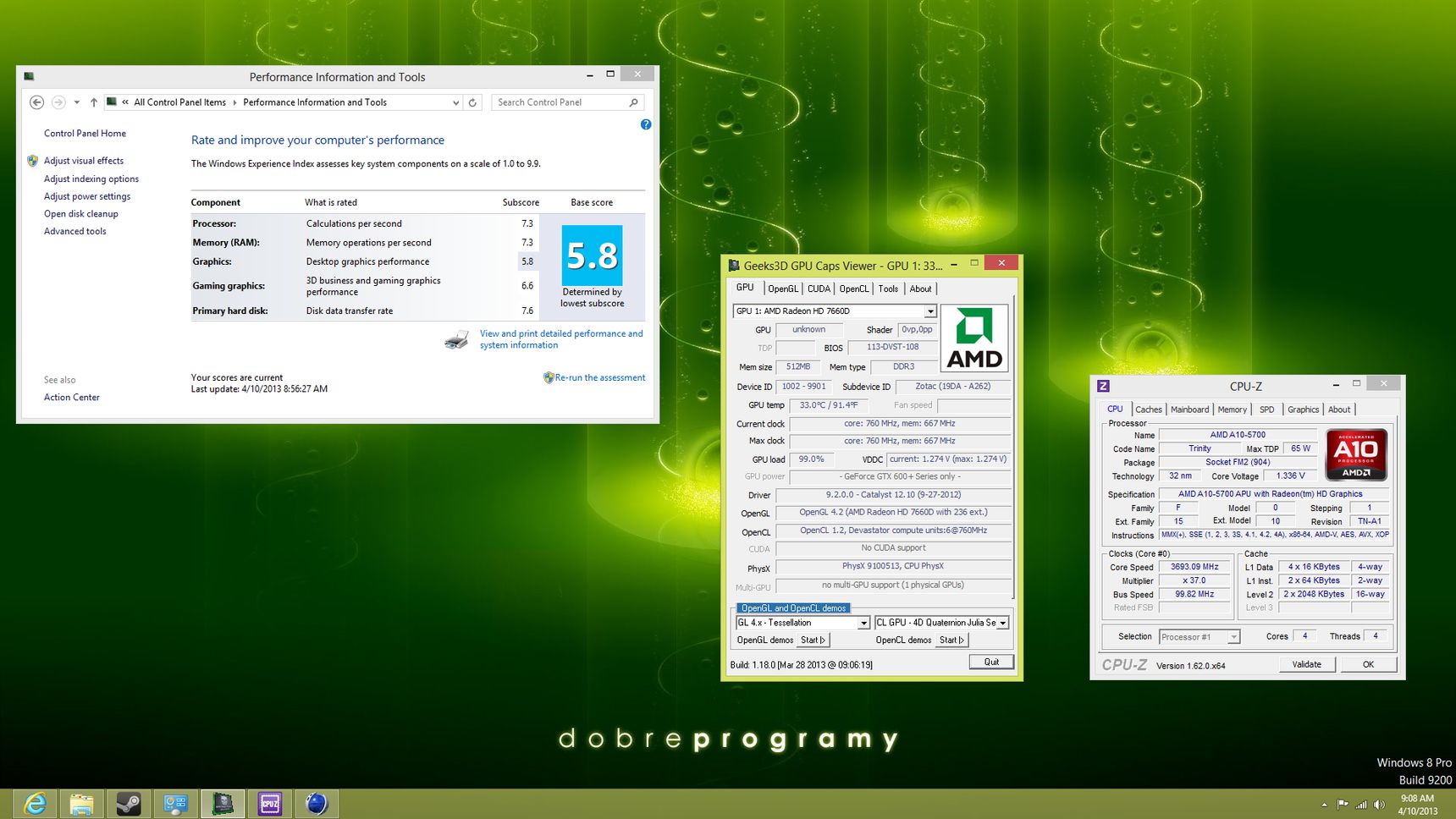Open Adjust indexing options link
The image size is (1456, 819).
click(x=91, y=179)
